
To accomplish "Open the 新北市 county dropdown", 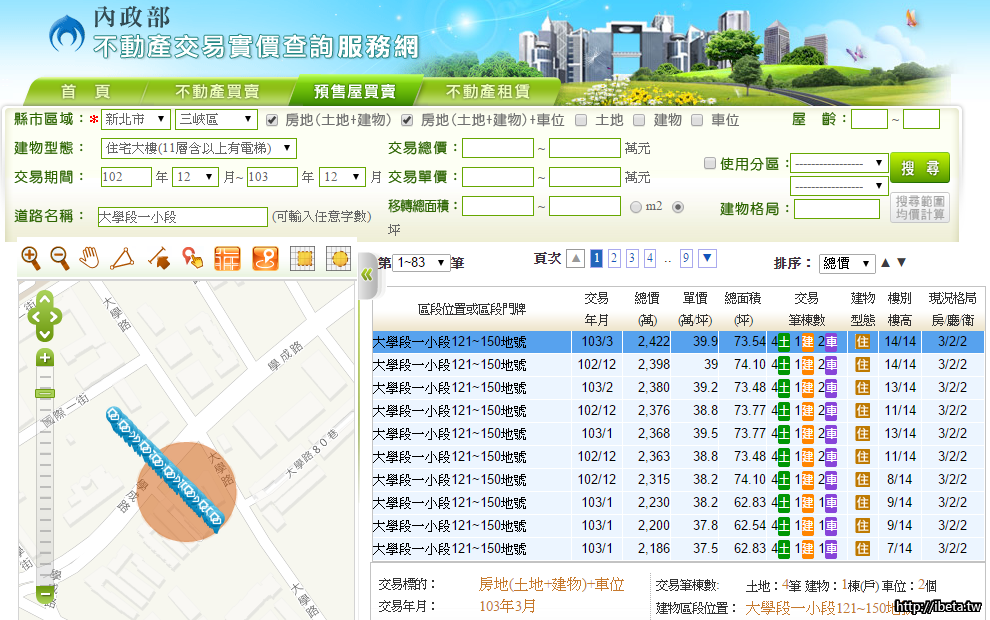I will (x=135, y=120).
